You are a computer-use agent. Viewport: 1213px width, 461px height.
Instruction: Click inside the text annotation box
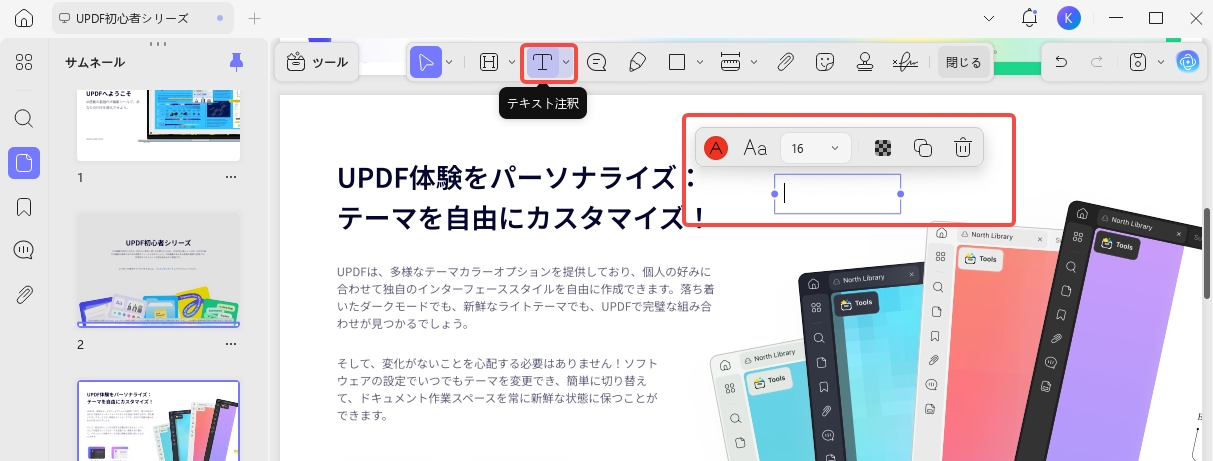point(838,194)
